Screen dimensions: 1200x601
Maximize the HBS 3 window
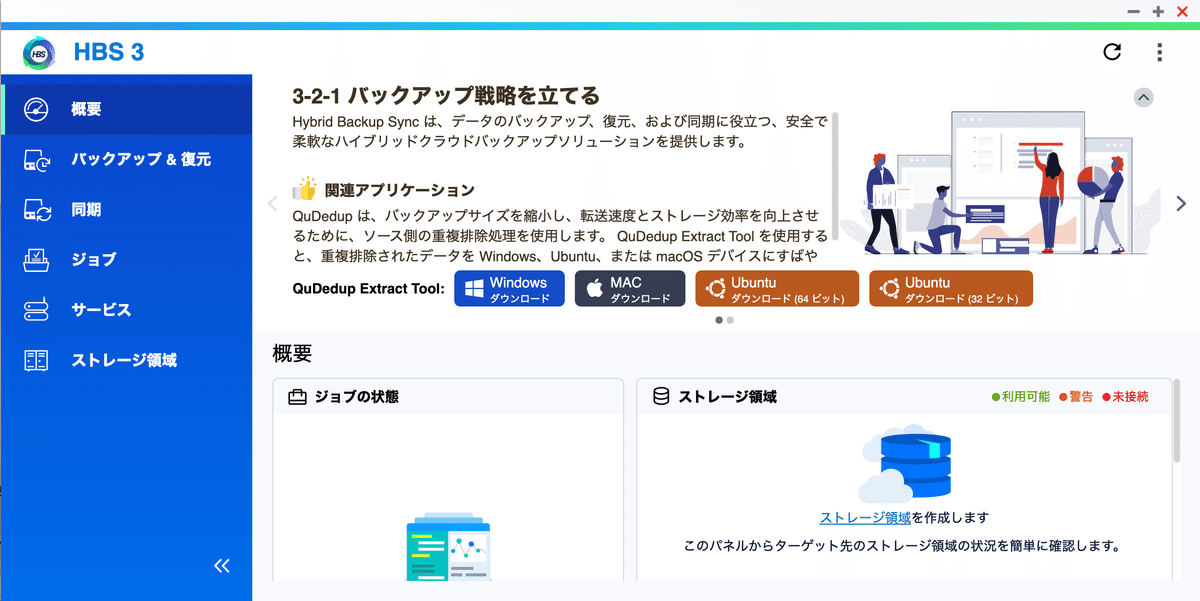(x=1158, y=12)
